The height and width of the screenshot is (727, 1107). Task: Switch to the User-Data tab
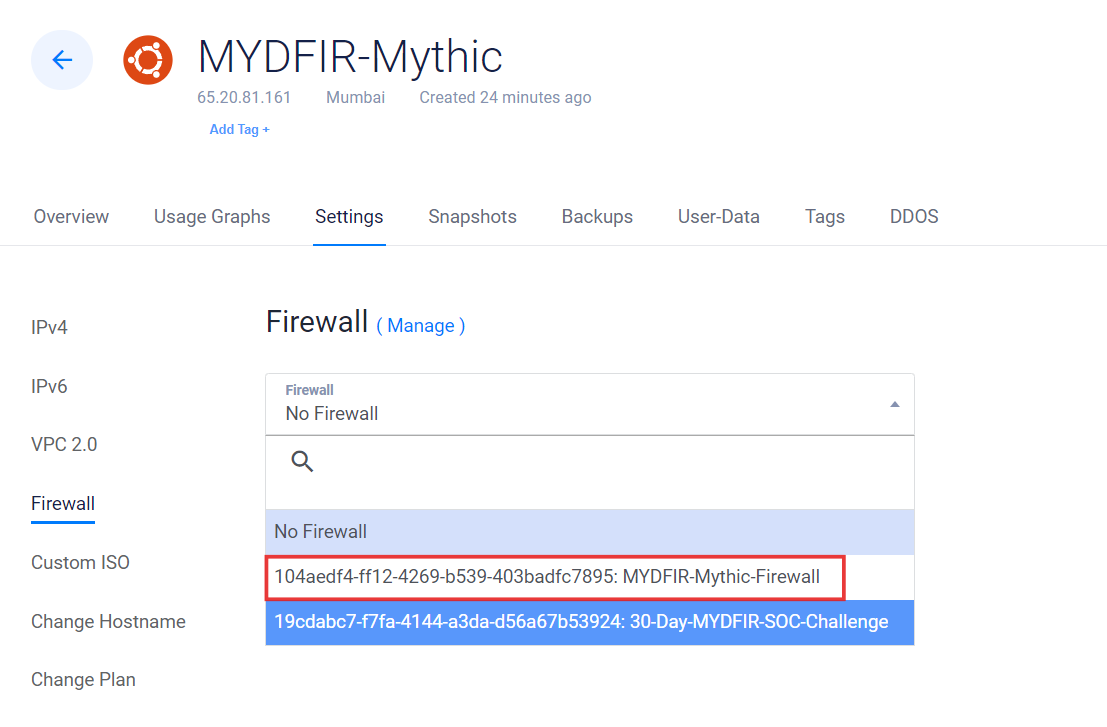(x=719, y=217)
